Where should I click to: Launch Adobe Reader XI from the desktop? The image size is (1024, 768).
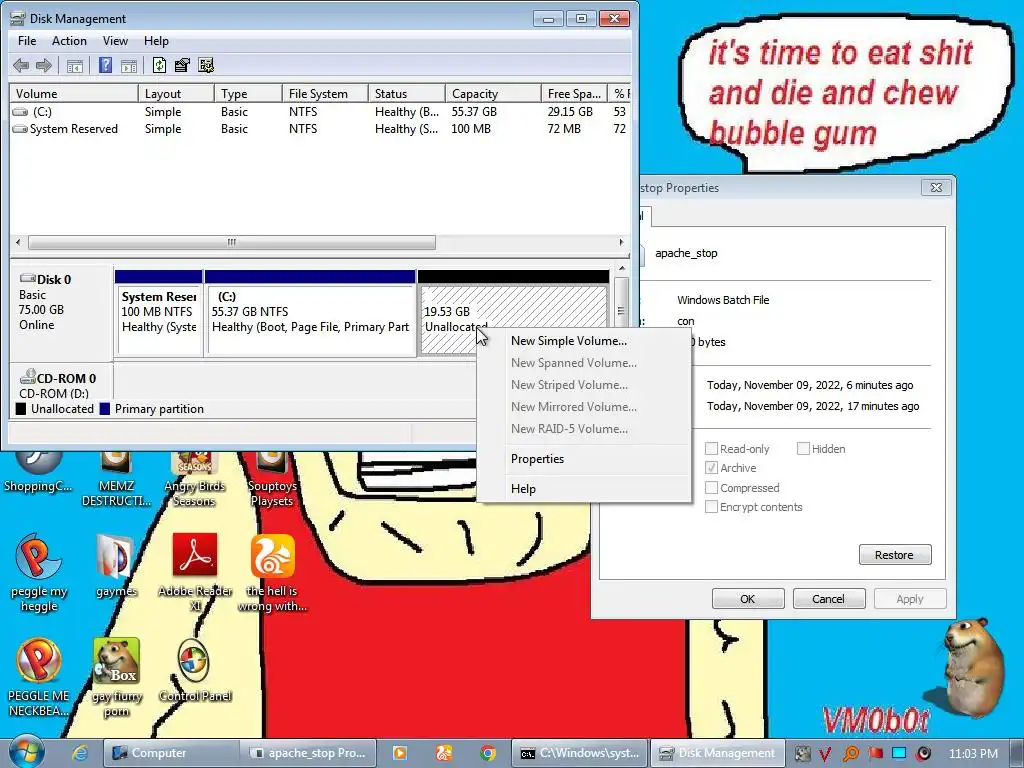(x=195, y=572)
